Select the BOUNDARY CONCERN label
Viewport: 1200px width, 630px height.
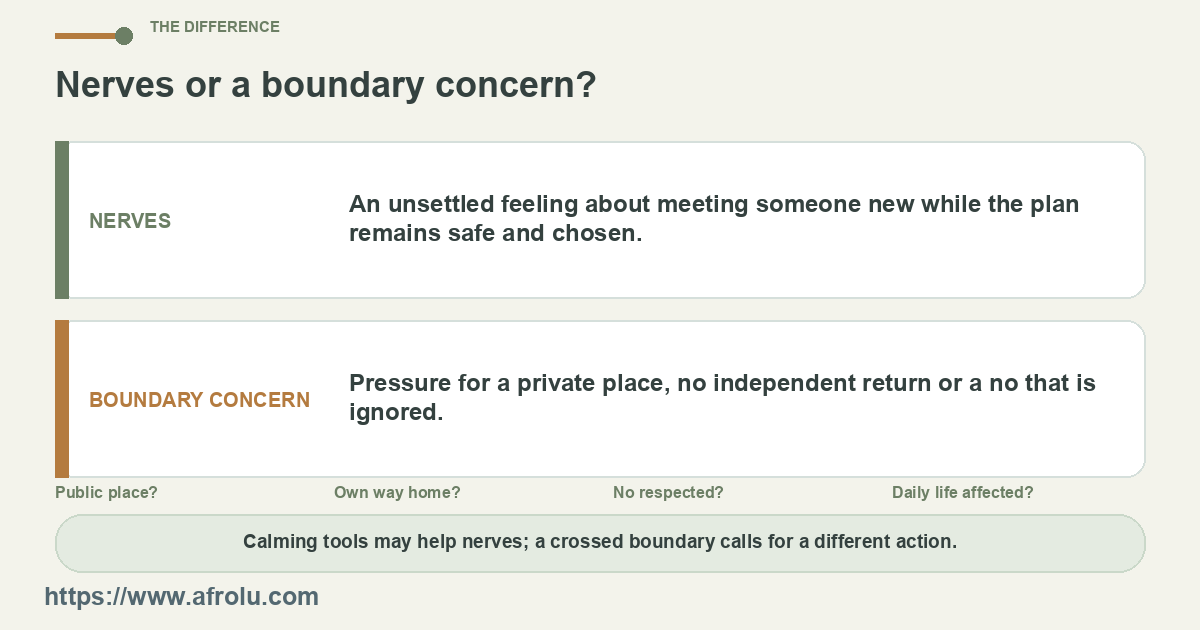[200, 400]
